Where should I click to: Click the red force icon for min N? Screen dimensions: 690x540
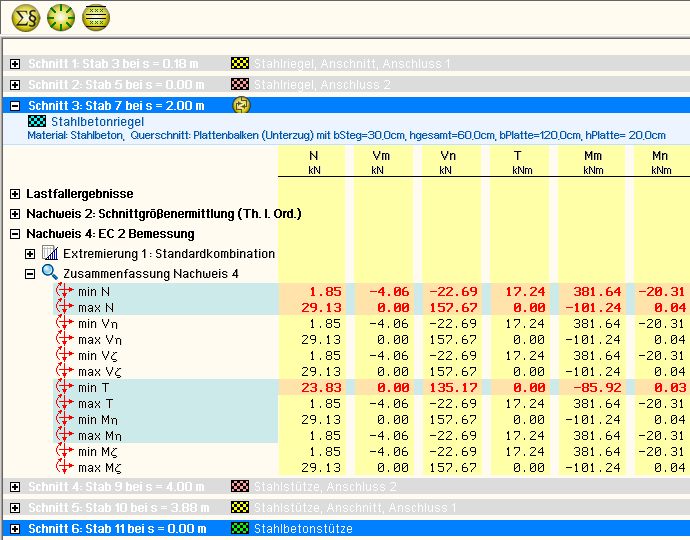click(66, 291)
